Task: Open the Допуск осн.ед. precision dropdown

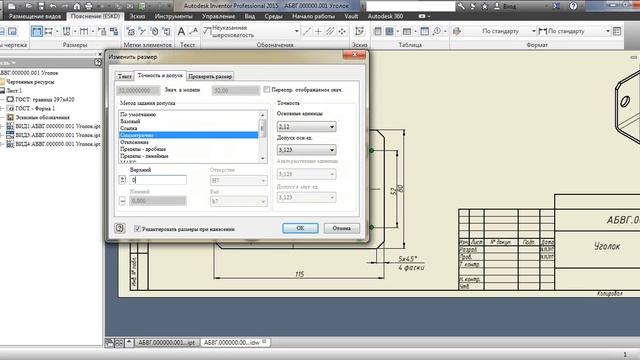Action: [x=307, y=150]
